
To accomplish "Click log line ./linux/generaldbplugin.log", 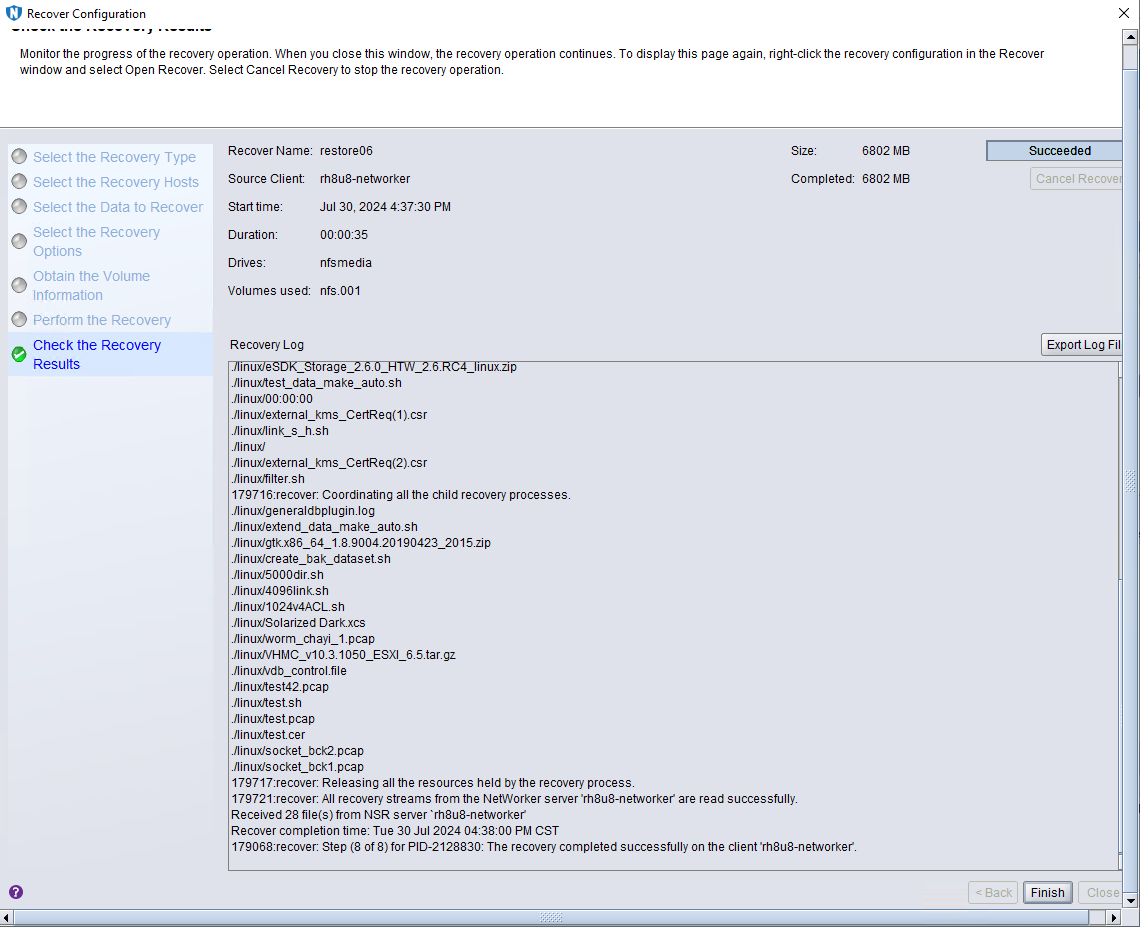I will click(x=303, y=510).
